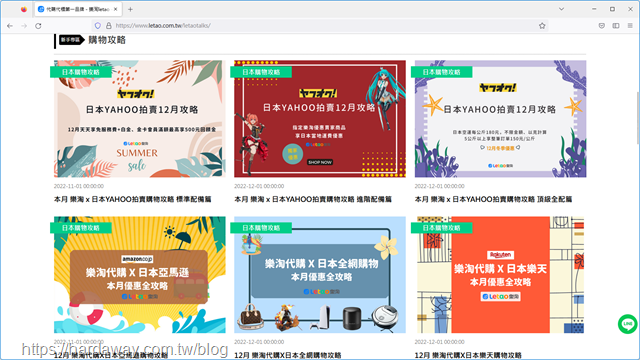Select the 樂淘letao browser tab
Screen dimensions: 640x360
(x=78, y=9)
